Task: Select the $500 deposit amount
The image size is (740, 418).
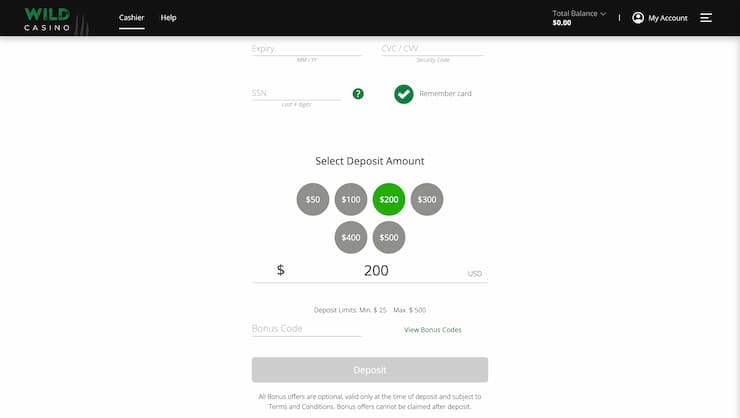Action: click(x=389, y=237)
